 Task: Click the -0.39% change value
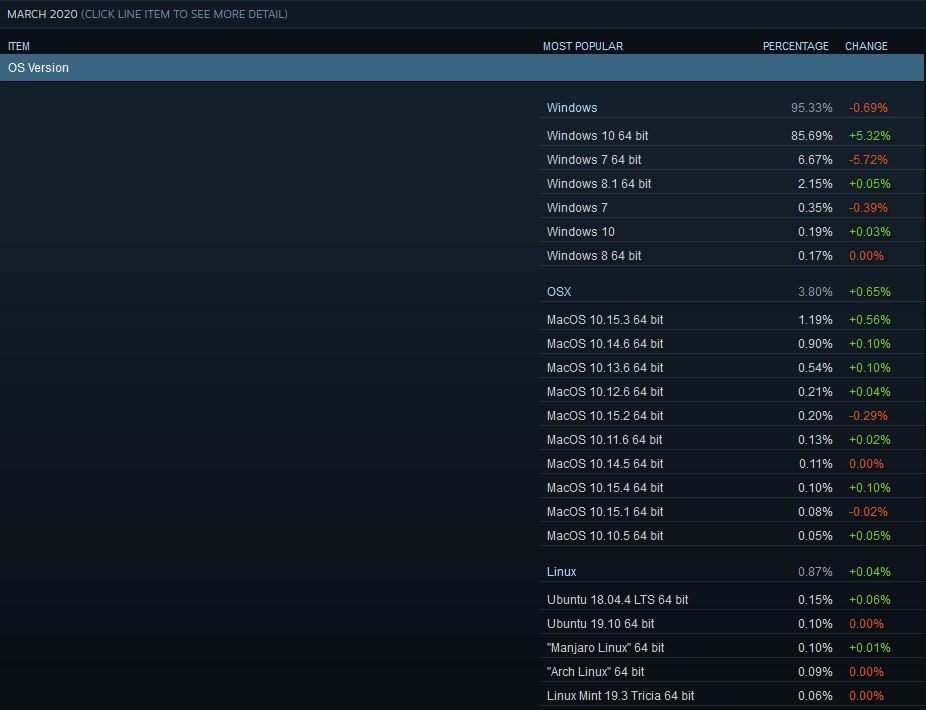tap(868, 208)
